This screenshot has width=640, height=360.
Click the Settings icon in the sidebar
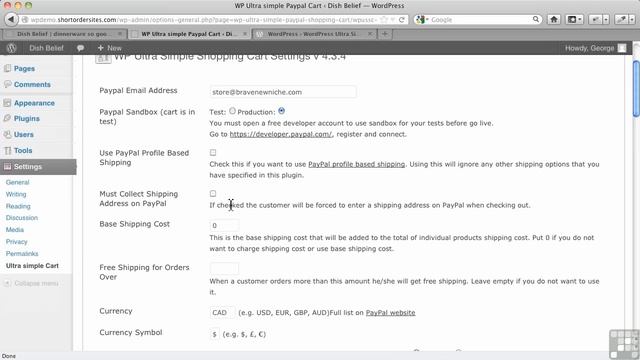pos(7,167)
